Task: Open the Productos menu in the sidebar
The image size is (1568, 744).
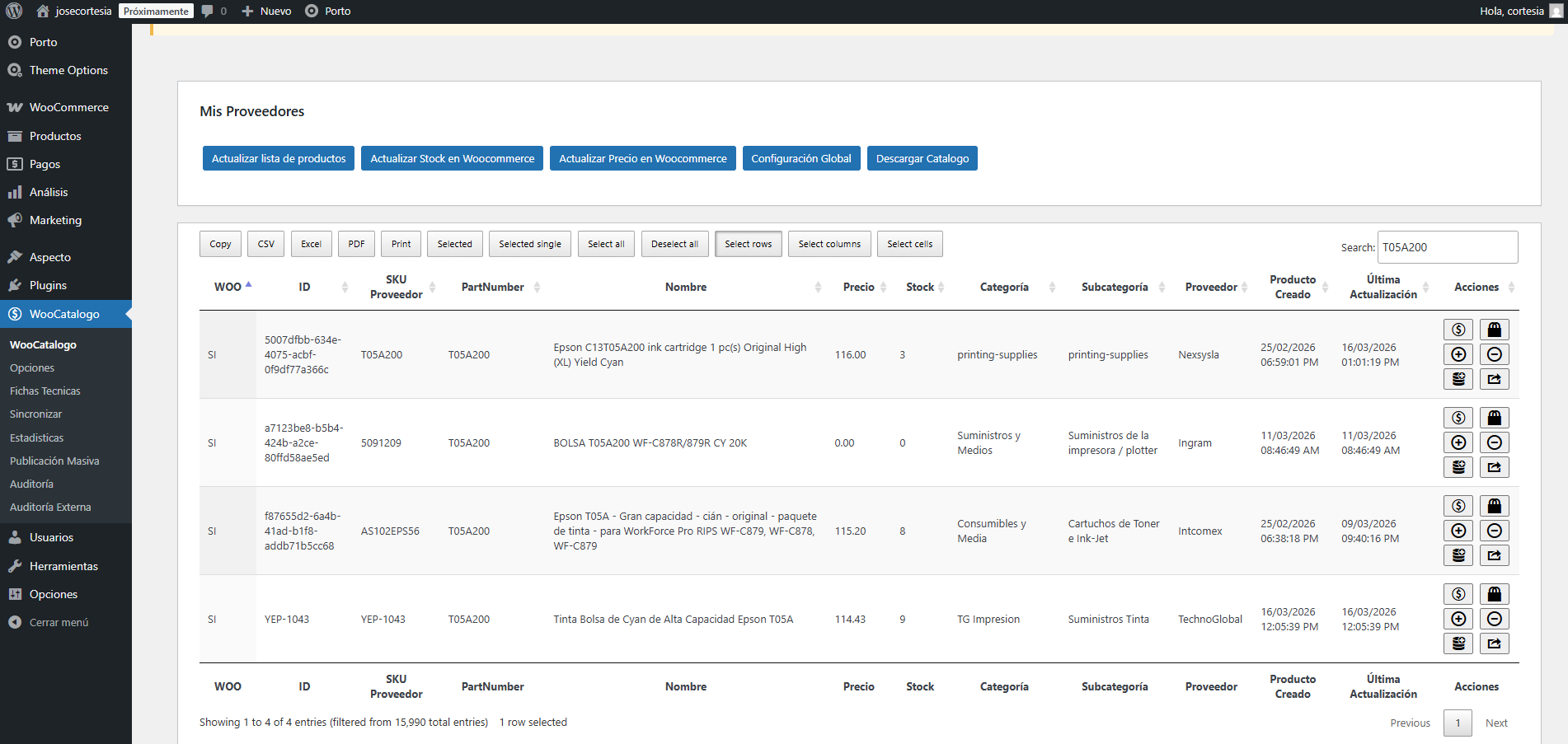Action: (x=55, y=136)
